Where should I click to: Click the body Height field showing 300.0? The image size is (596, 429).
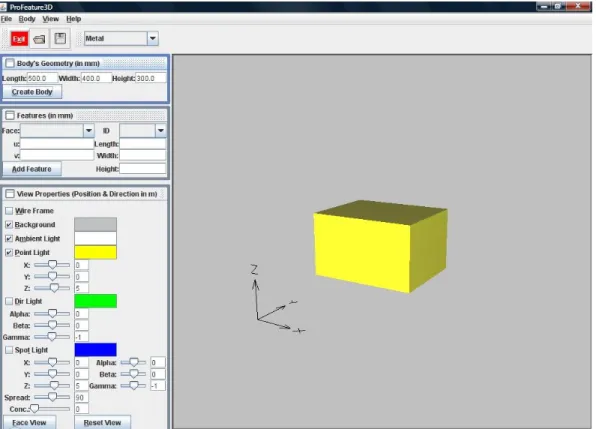[151, 78]
